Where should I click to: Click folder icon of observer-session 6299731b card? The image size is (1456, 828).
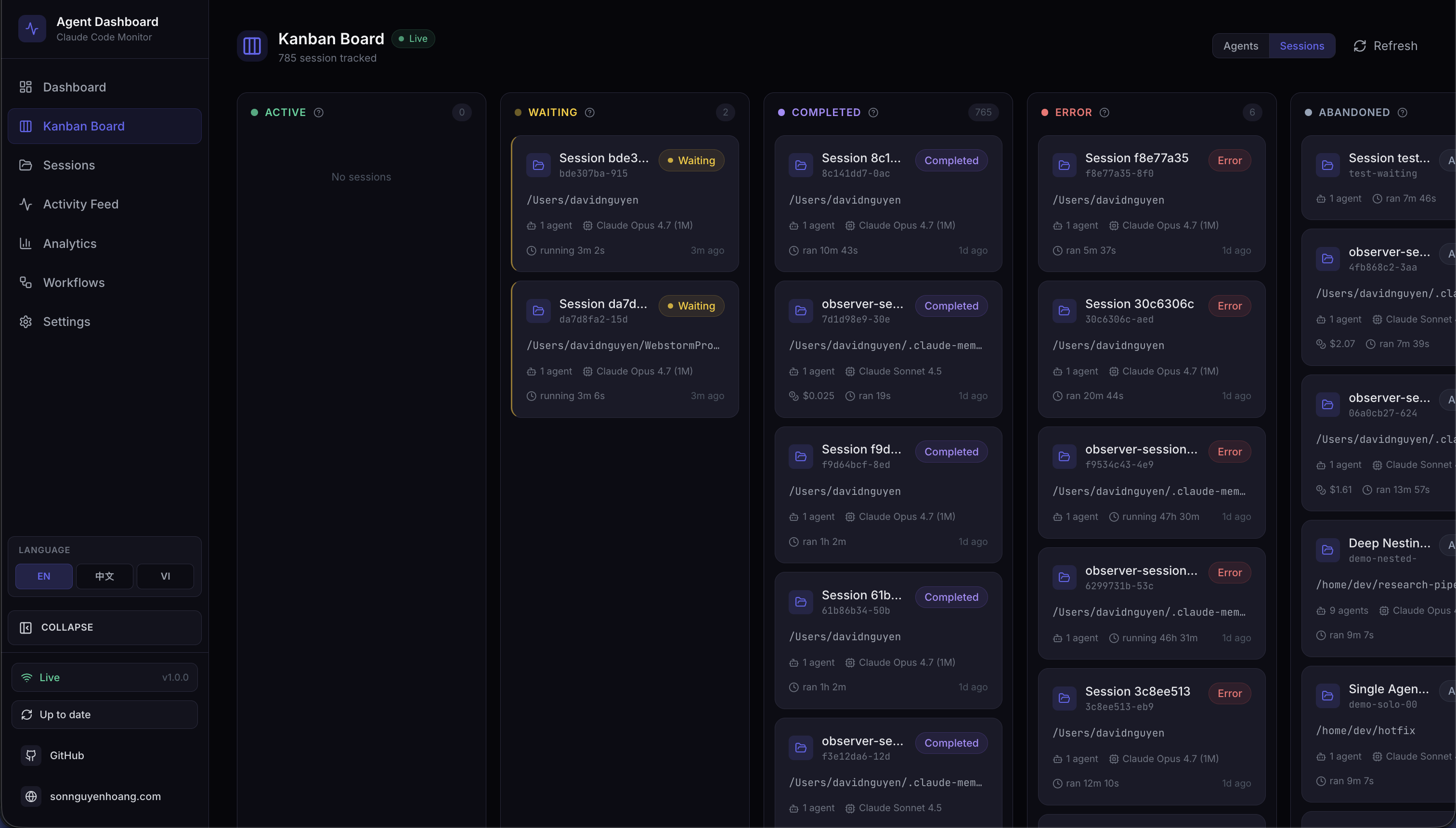coord(1064,578)
